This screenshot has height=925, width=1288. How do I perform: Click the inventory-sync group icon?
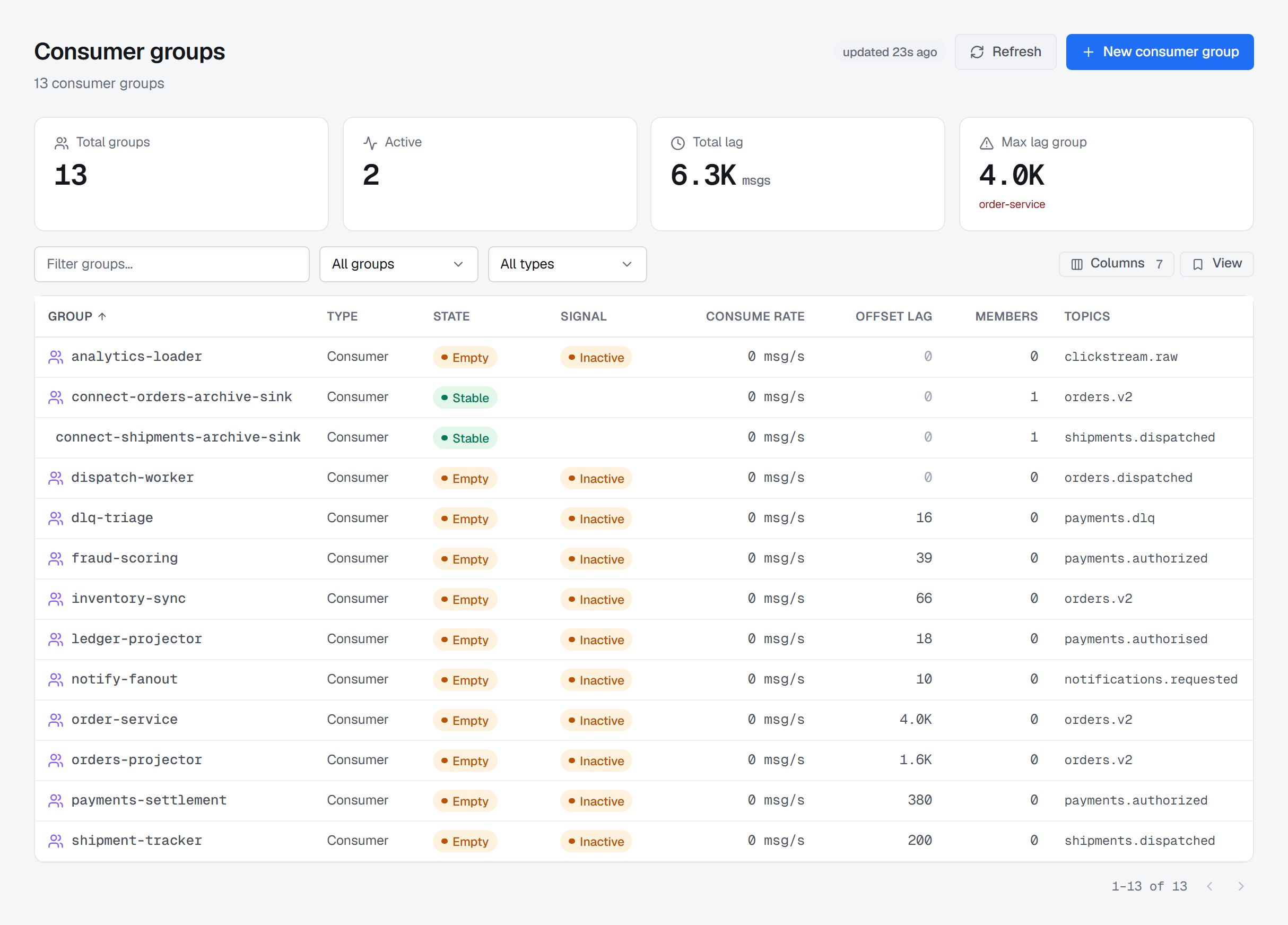tap(56, 599)
